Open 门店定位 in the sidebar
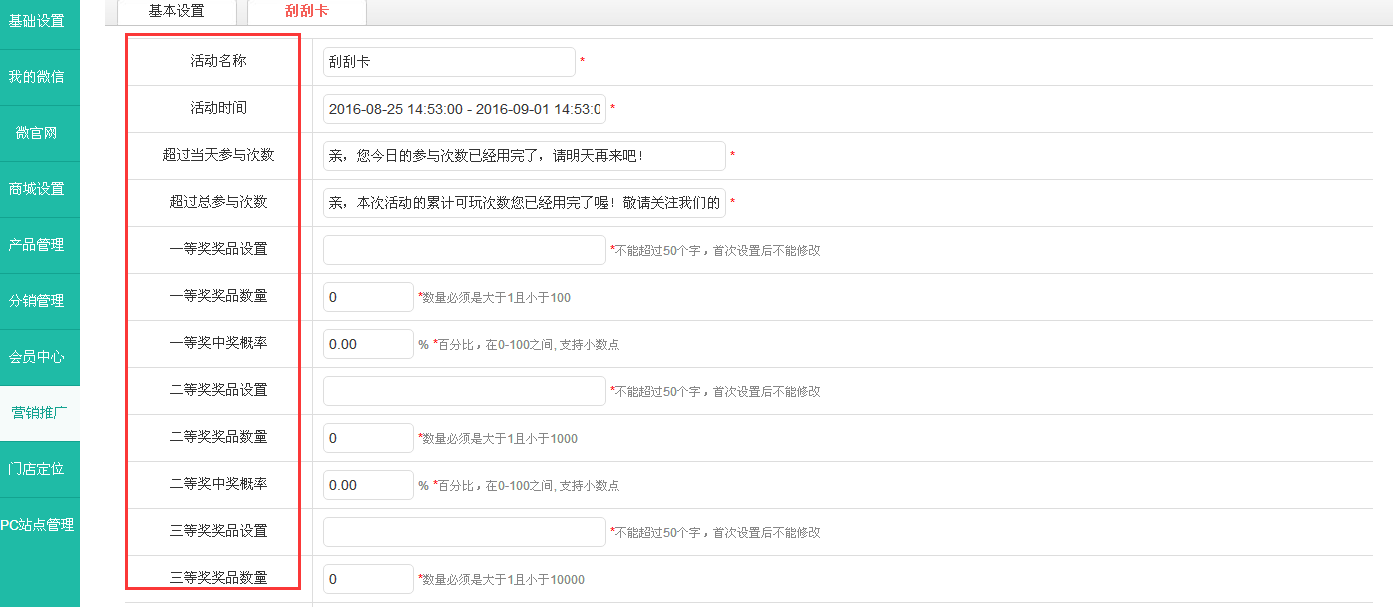The height and width of the screenshot is (607, 1393). (38, 469)
